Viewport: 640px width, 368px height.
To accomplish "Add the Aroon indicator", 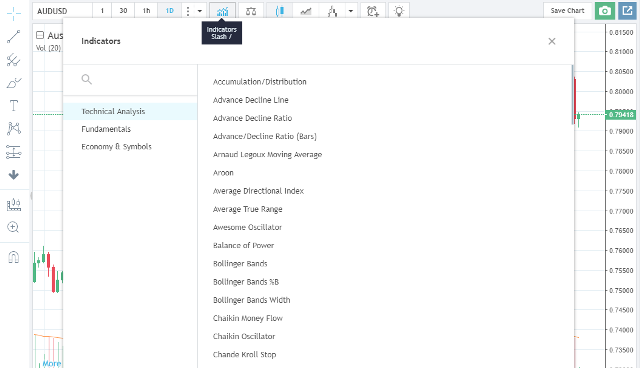I will pos(223,173).
